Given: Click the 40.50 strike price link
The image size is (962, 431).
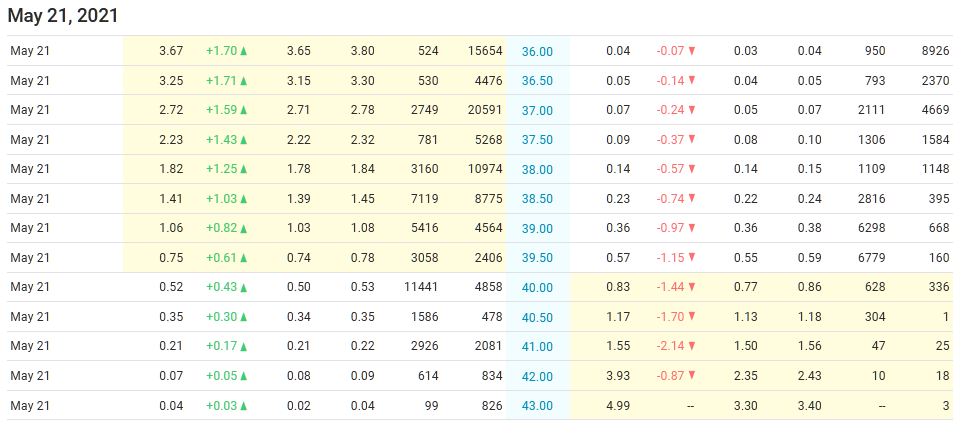Looking at the screenshot, I should (x=537, y=318).
